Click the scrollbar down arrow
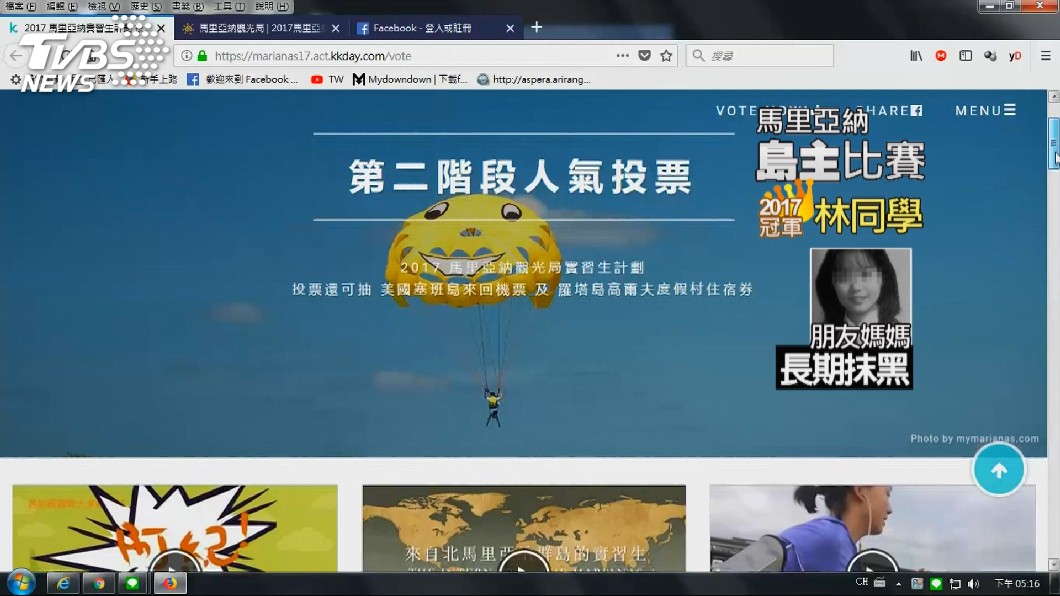Screen dimensions: 1060x596 click(1053, 564)
